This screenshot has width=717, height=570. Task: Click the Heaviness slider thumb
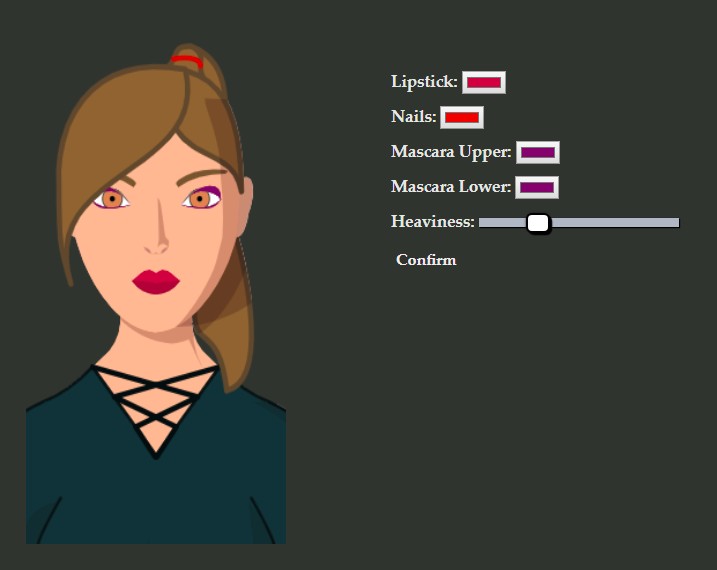tap(538, 223)
